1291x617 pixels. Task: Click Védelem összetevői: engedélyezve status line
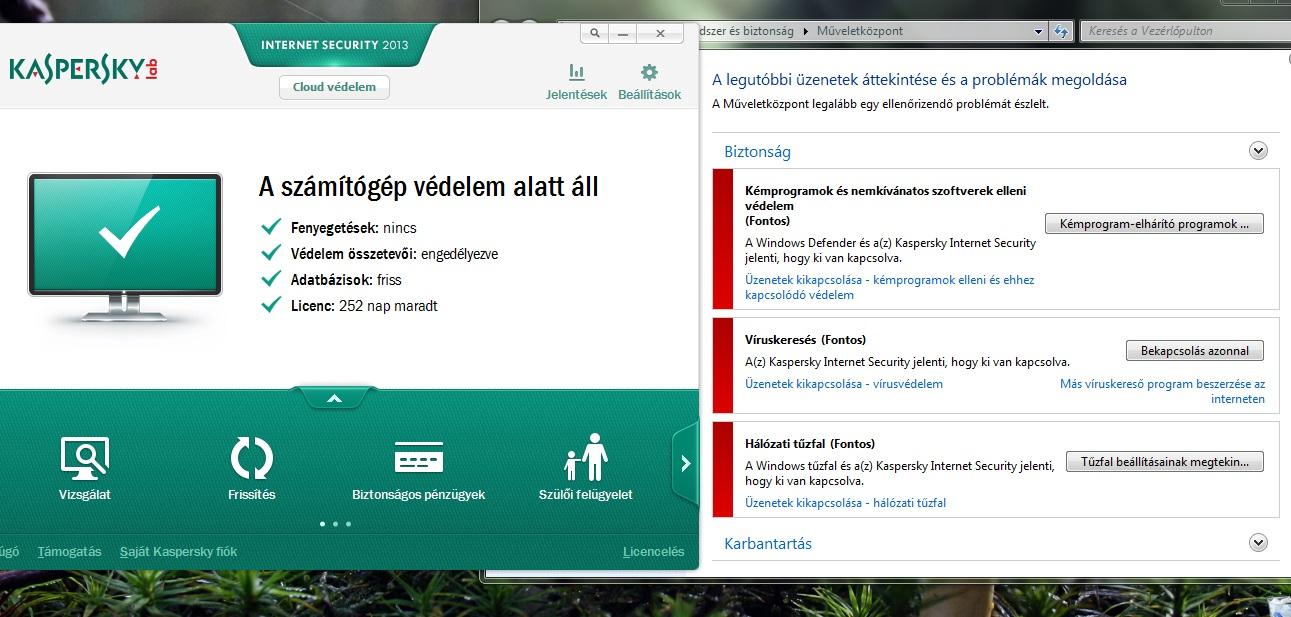coord(380,254)
